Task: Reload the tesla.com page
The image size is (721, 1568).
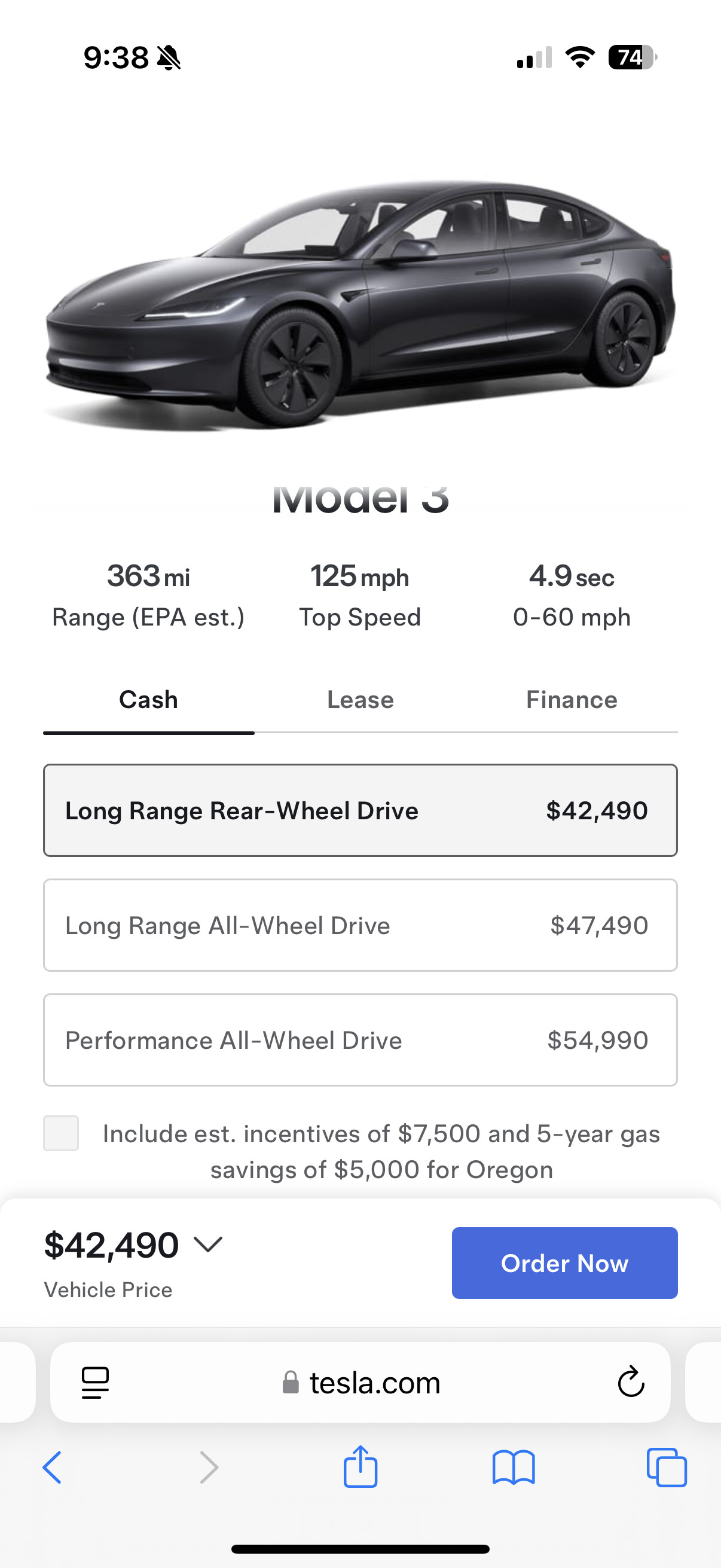Action: coord(631,1382)
